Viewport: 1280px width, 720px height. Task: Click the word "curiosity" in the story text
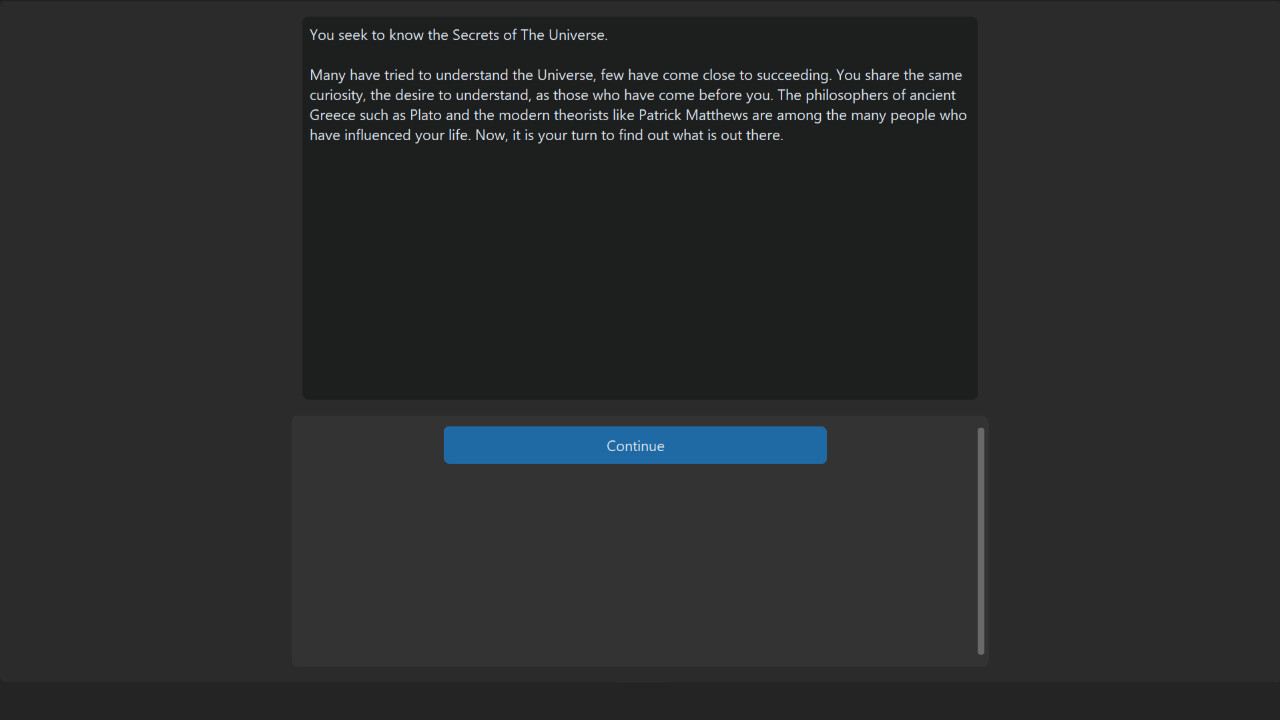click(x=338, y=96)
